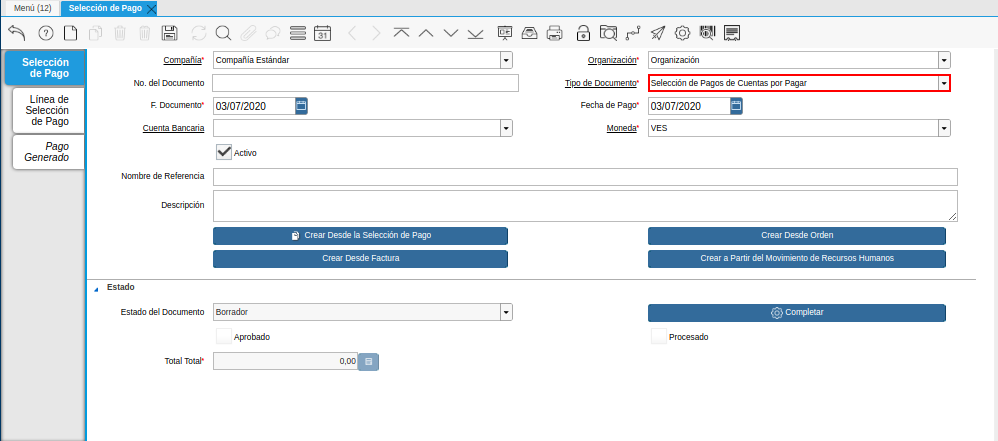Click the Moneda underlined label link
Screen dimensions: 998x441
pos(621,128)
